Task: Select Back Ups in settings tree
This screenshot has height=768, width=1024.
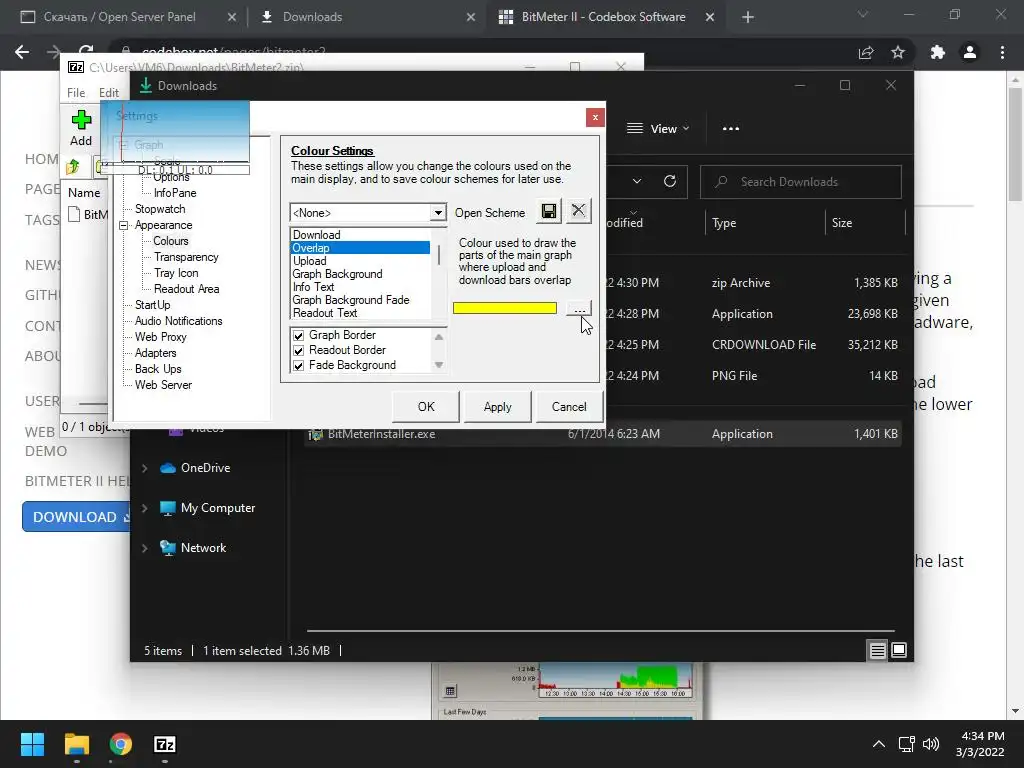Action: [x=158, y=369]
